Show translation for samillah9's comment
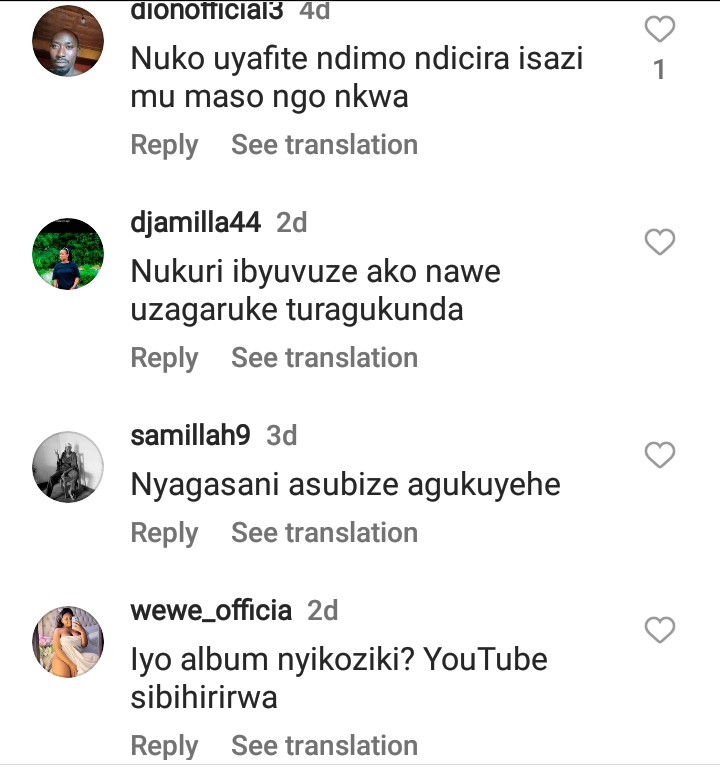The image size is (720, 778). point(324,533)
